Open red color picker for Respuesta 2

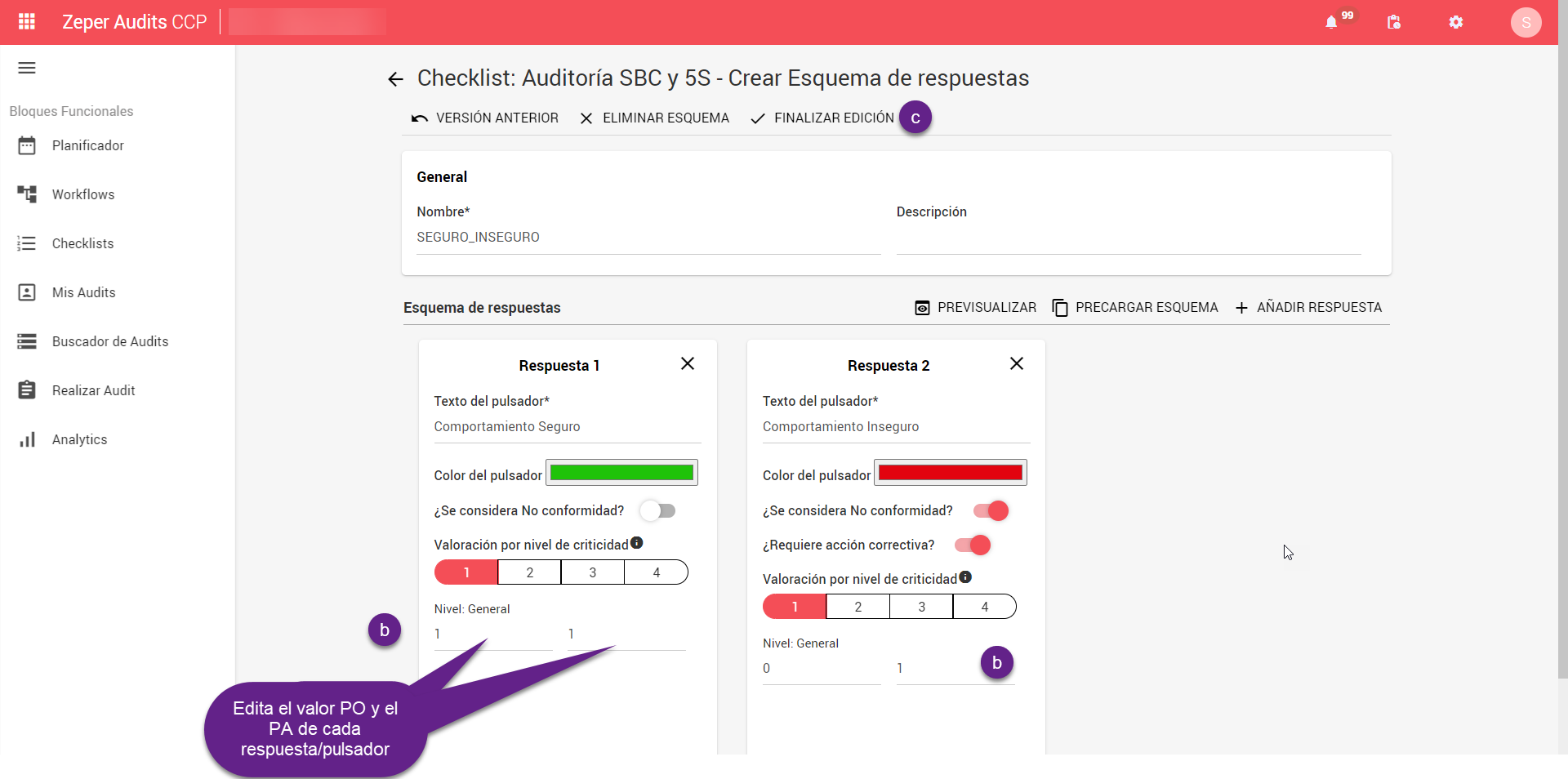[951, 473]
